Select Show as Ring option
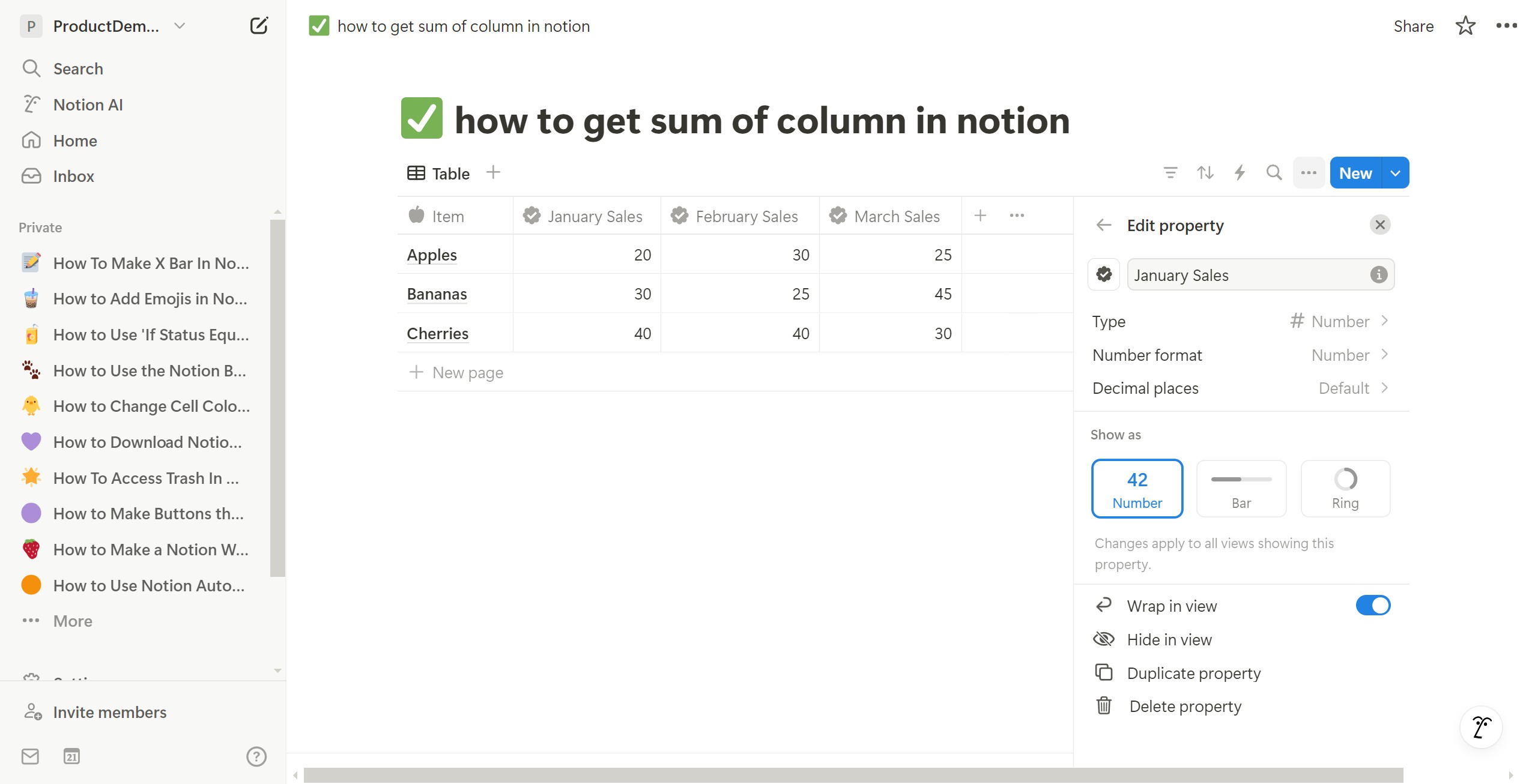Viewport: 1538px width, 784px height. pos(1345,489)
